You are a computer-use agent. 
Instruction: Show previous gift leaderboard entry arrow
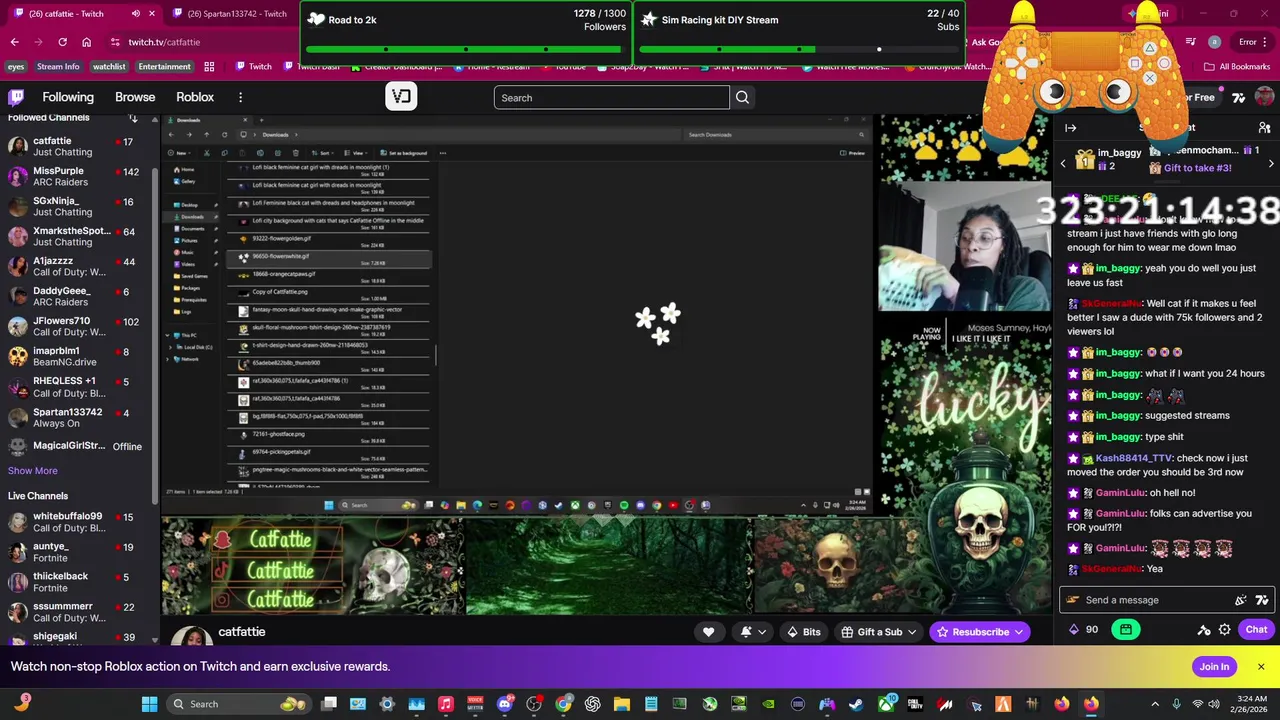pyautogui.click(x=1063, y=163)
